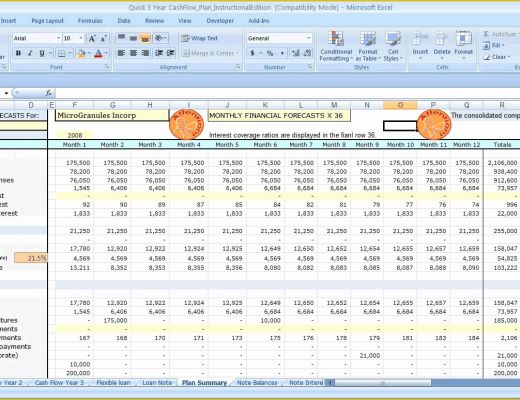The width and height of the screenshot is (520, 400).
Task: Open the Clear eraser button
Action: [497, 57]
